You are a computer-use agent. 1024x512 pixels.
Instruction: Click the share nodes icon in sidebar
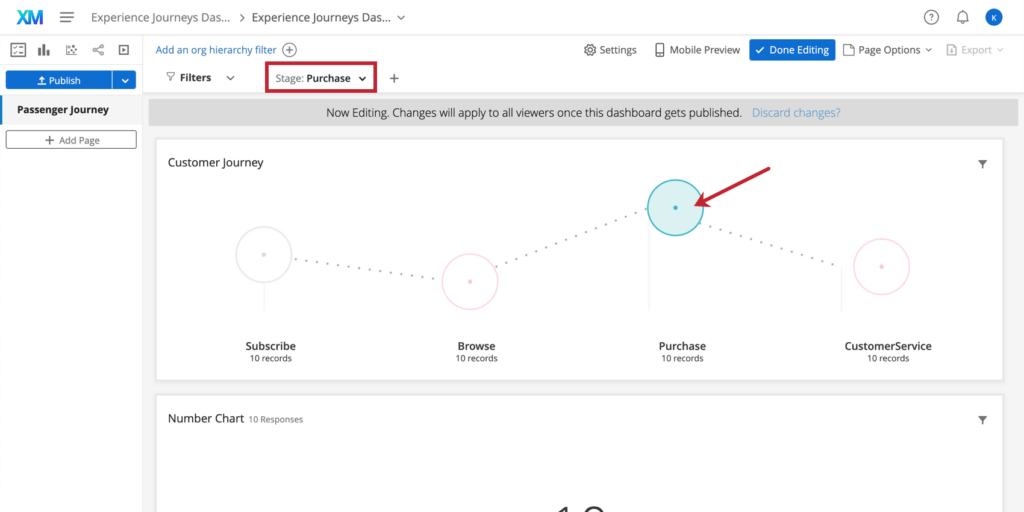coord(98,50)
